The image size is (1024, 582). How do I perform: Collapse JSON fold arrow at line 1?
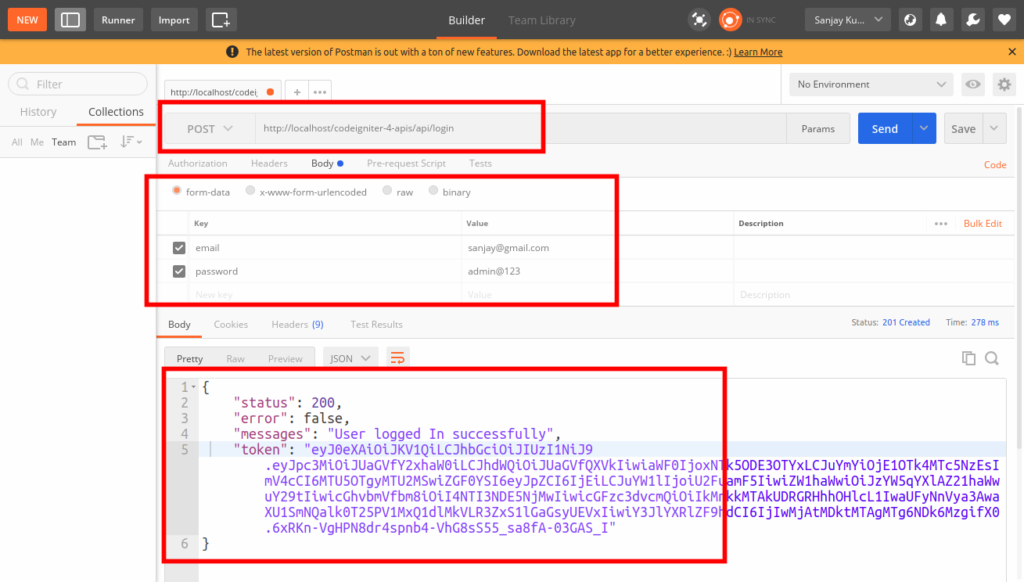coord(193,387)
